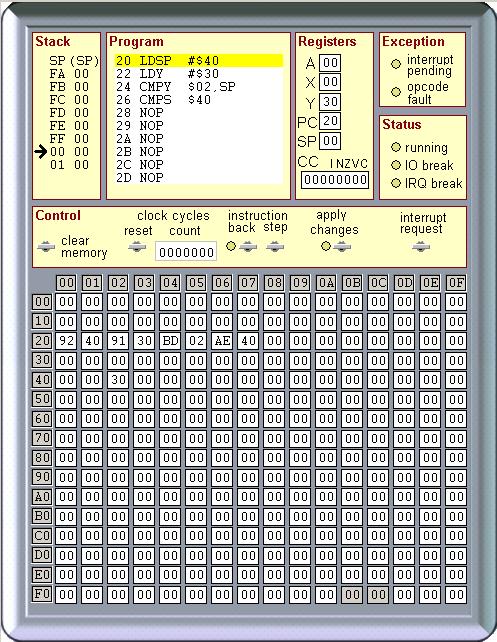497x642 pixels.
Task: Click shaded memory cell at address FC
Action: pyautogui.click(x=378, y=595)
